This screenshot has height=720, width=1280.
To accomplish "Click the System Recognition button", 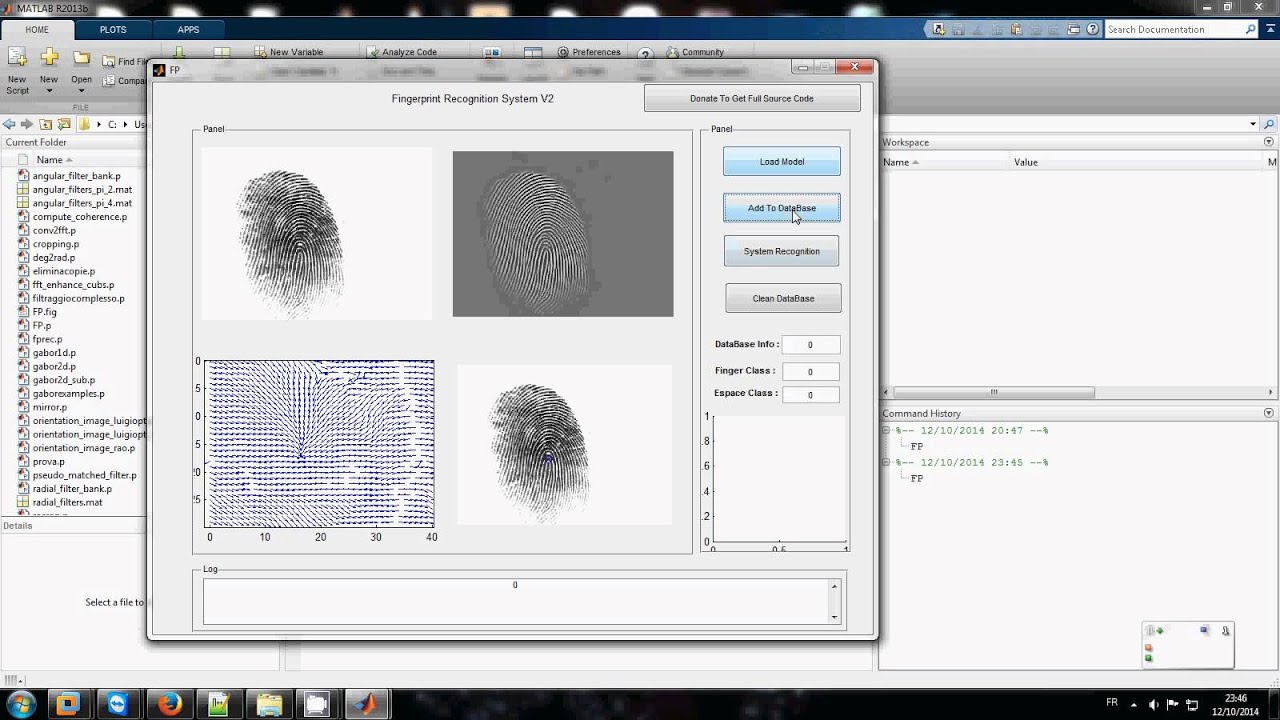I will click(x=782, y=251).
